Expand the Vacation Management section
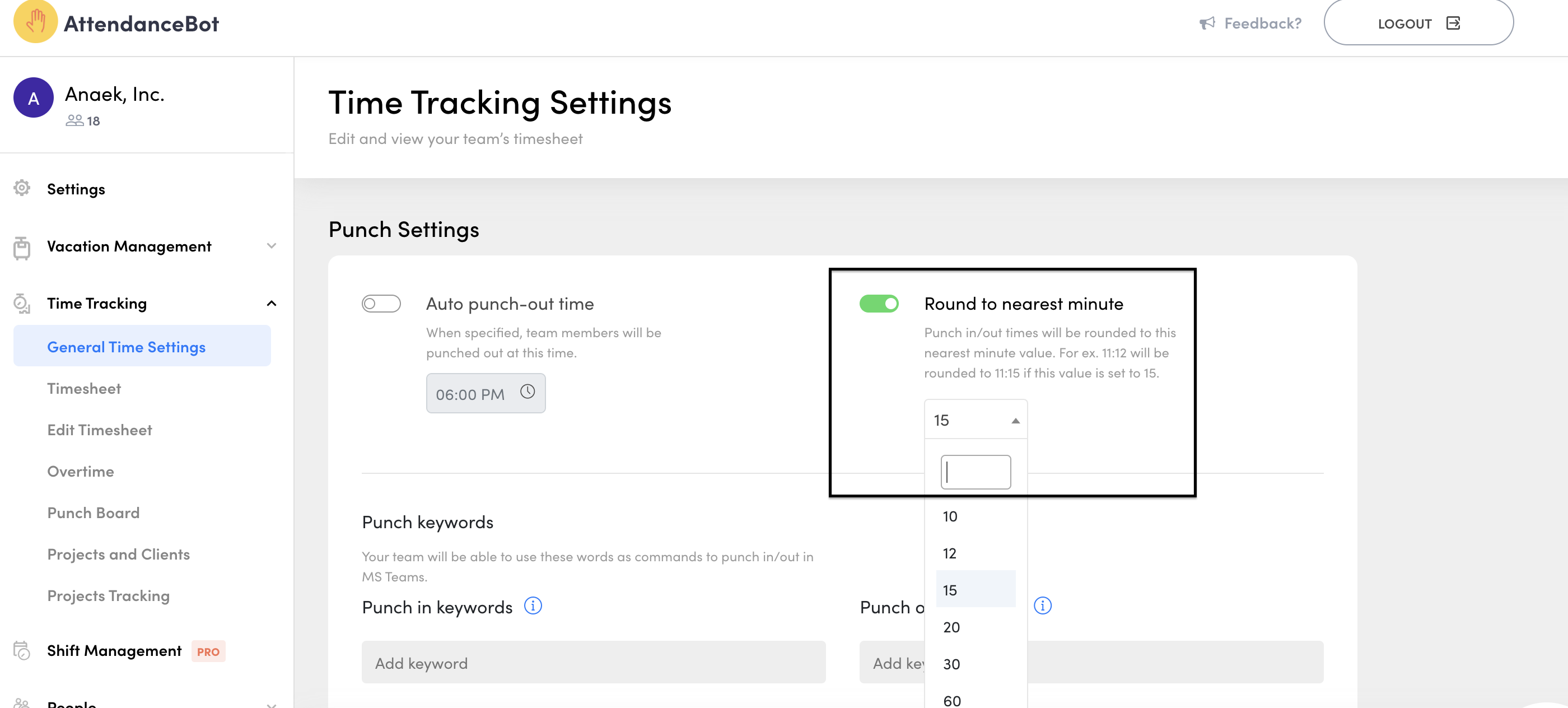1568x708 pixels. point(272,246)
